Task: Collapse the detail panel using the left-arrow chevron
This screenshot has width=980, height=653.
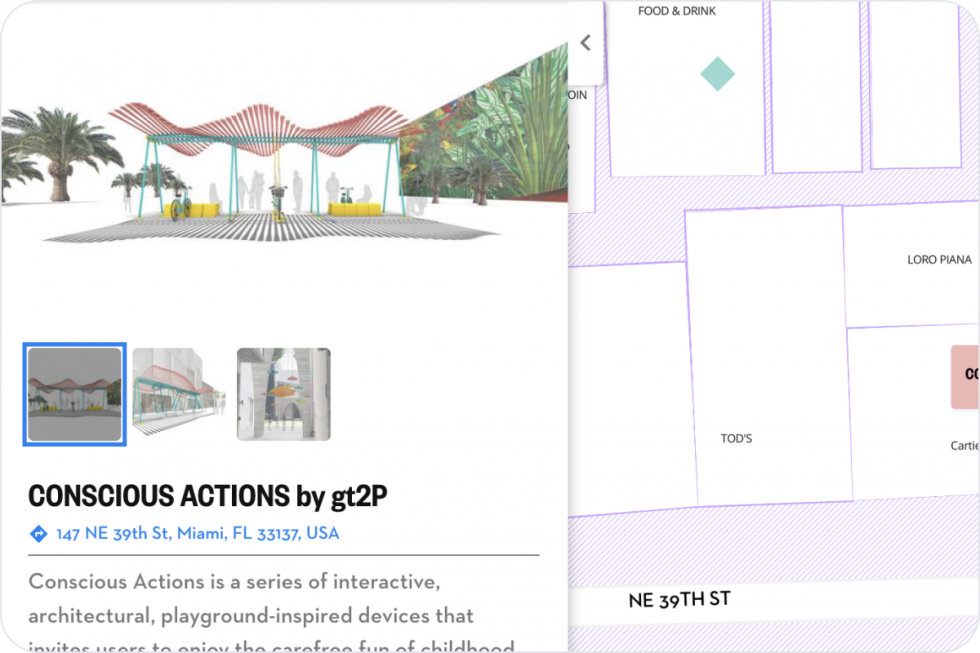Action: pyautogui.click(x=585, y=42)
